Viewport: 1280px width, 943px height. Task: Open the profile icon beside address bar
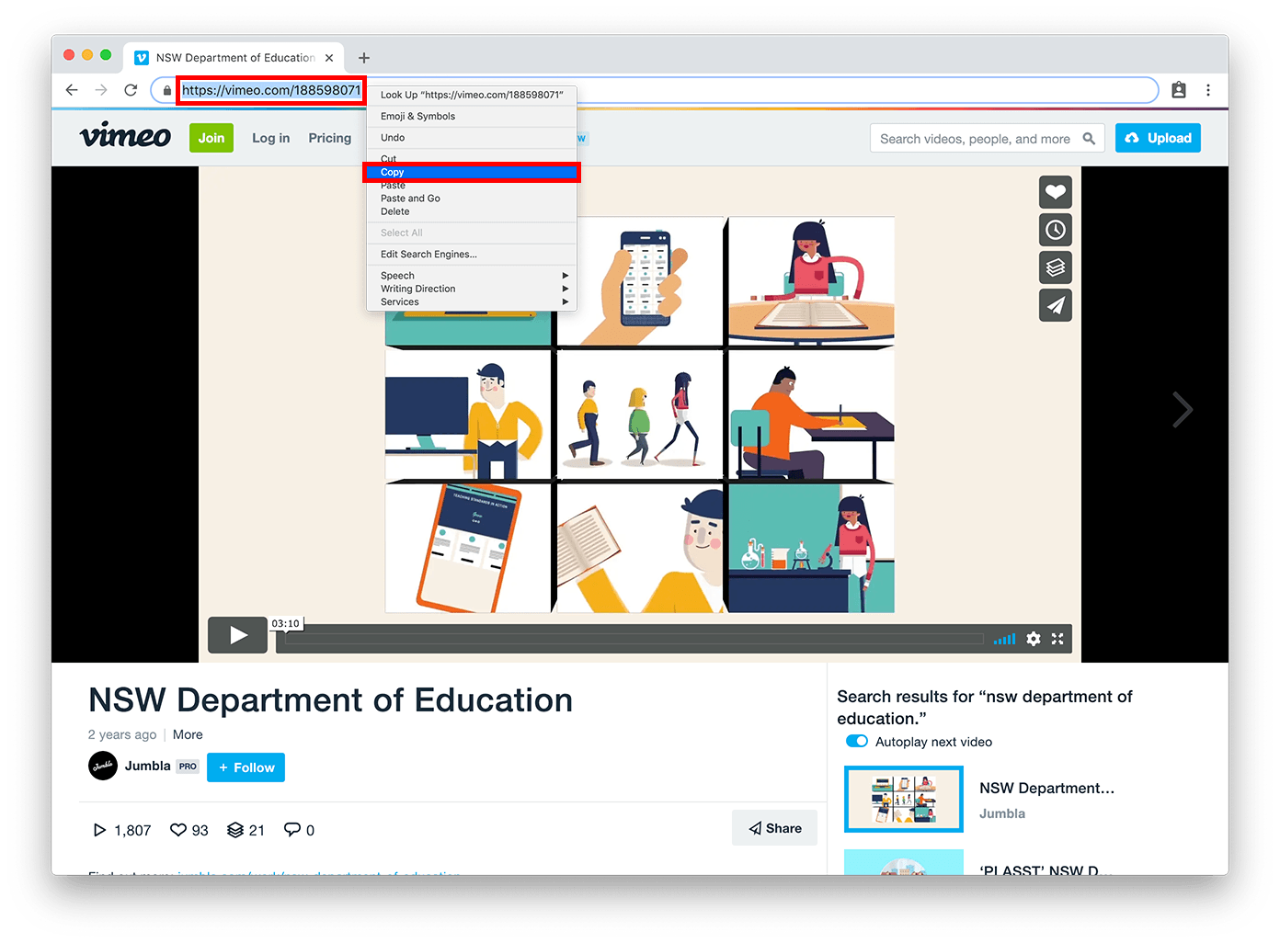[1179, 90]
